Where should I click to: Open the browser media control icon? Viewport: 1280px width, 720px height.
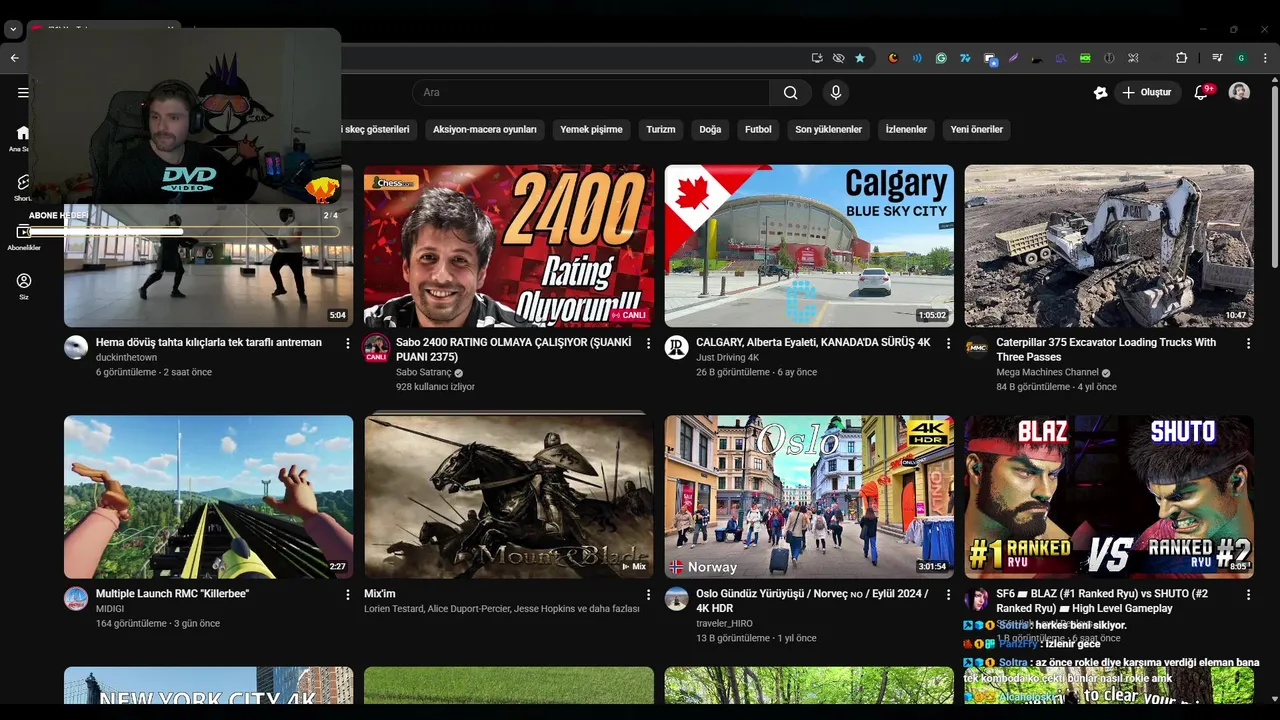1217,58
